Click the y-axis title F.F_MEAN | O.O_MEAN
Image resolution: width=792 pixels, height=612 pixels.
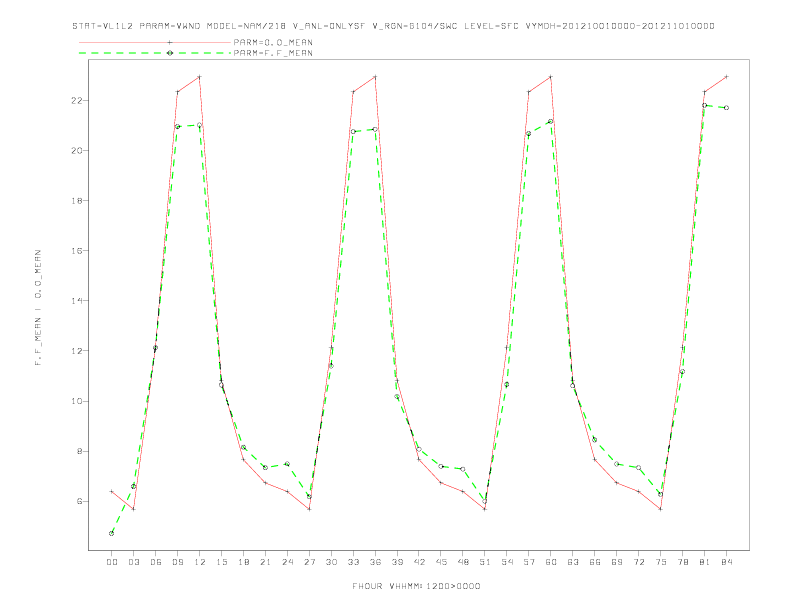[x=38, y=308]
